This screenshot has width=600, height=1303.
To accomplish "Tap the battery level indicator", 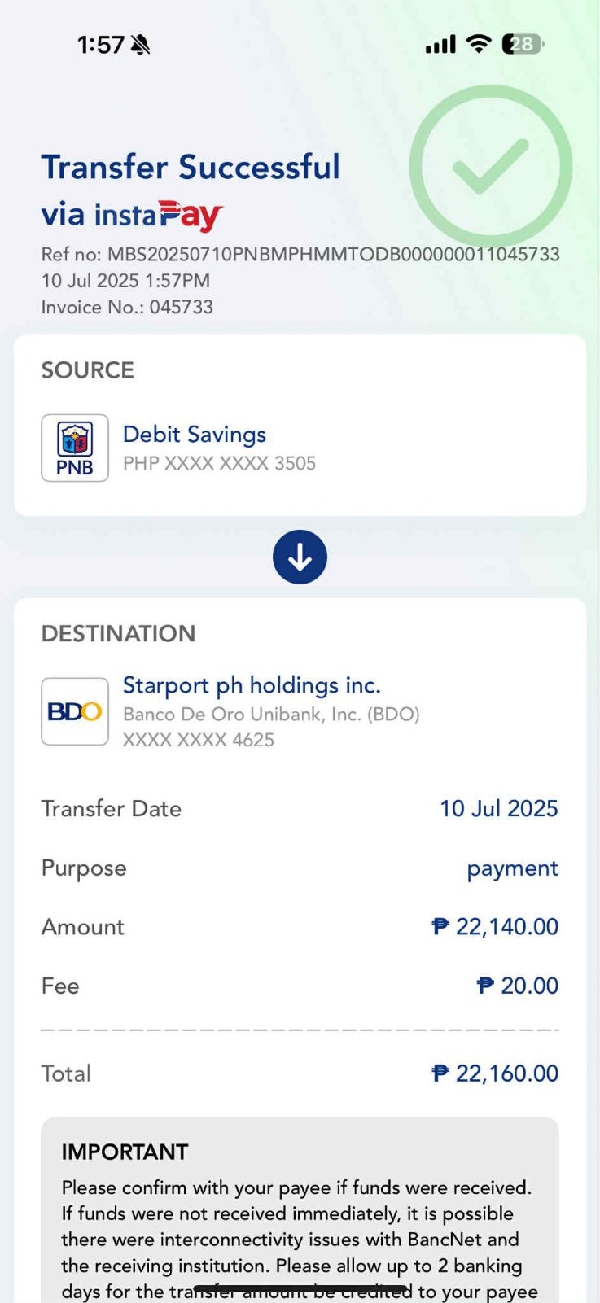I will pyautogui.click(x=524, y=44).
